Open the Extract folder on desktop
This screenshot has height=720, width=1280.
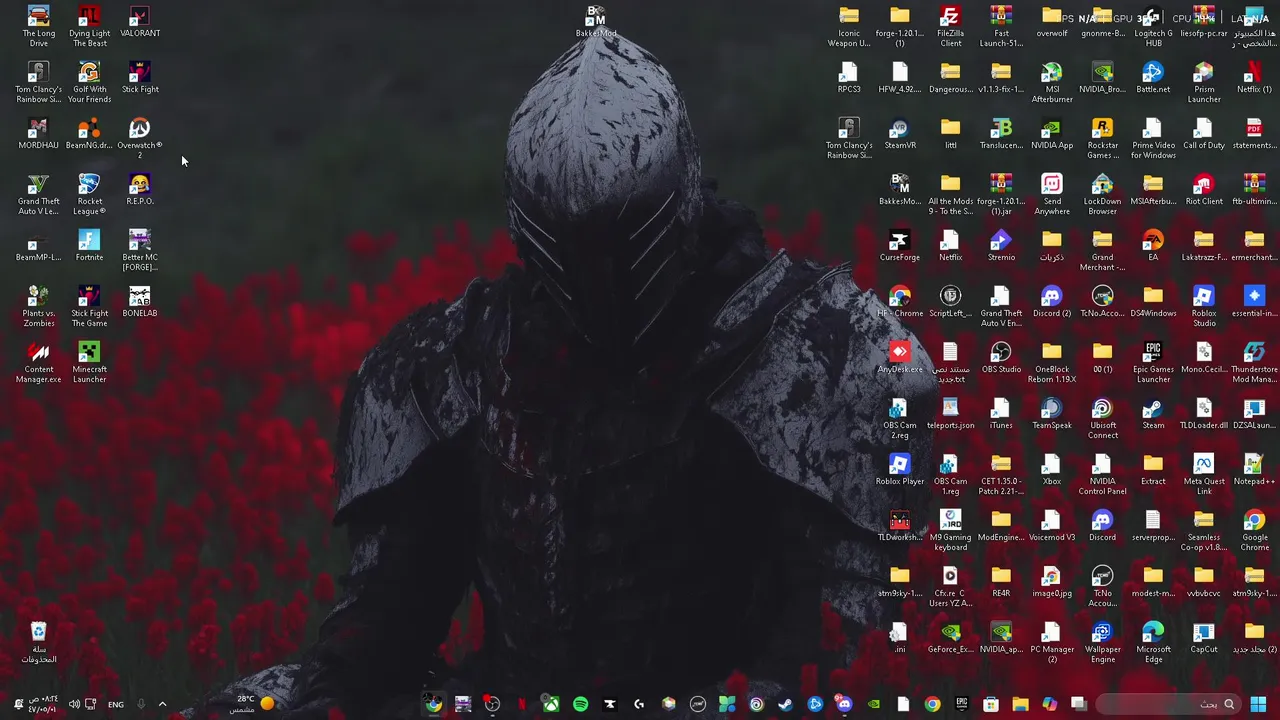coord(1153,470)
